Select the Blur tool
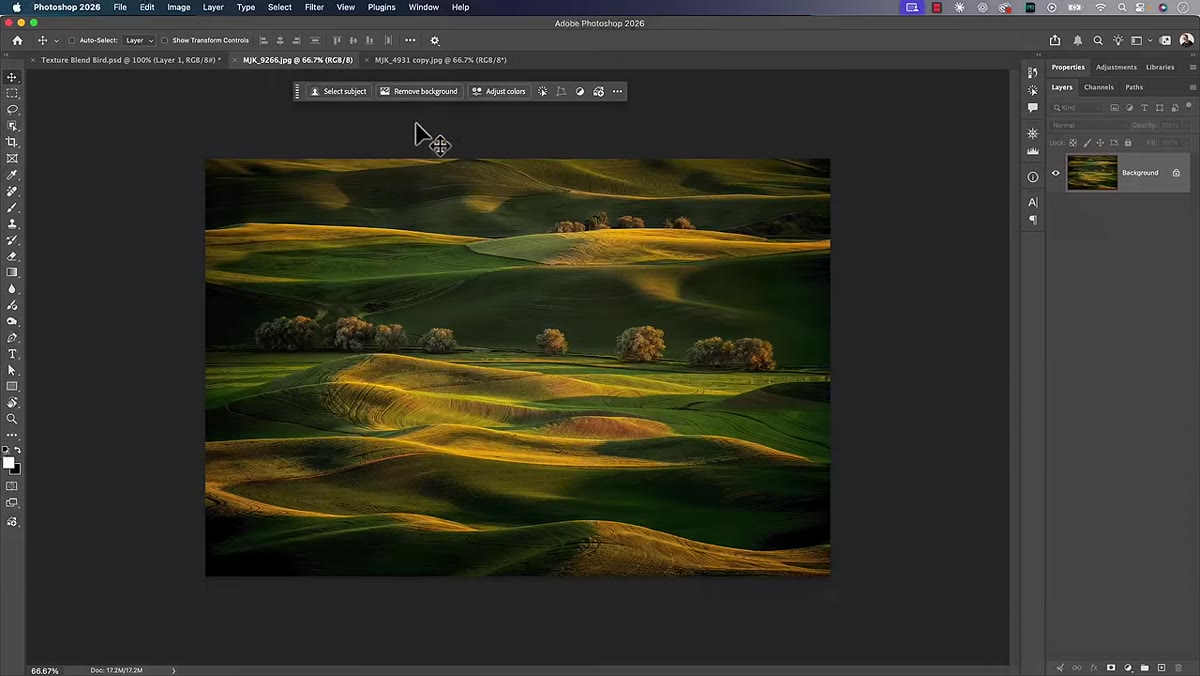Image resolution: width=1200 pixels, height=676 pixels. point(12,289)
